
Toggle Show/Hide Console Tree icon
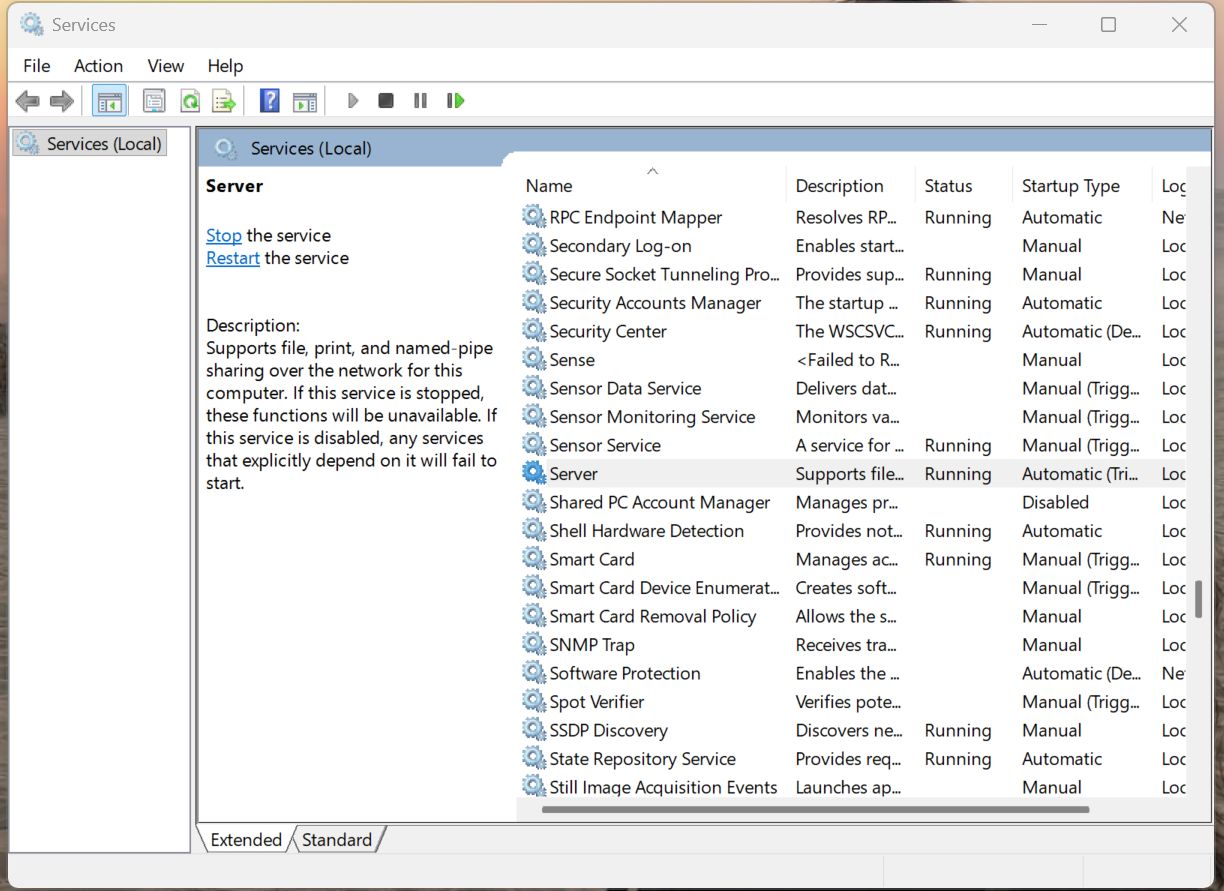[x=109, y=101]
